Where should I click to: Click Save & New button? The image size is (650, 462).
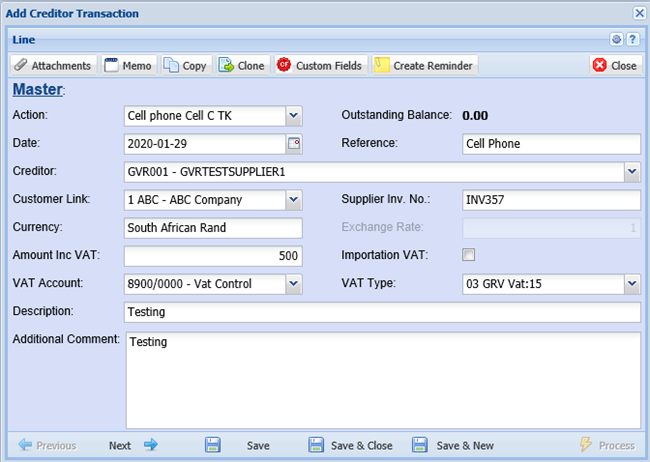(x=453, y=446)
